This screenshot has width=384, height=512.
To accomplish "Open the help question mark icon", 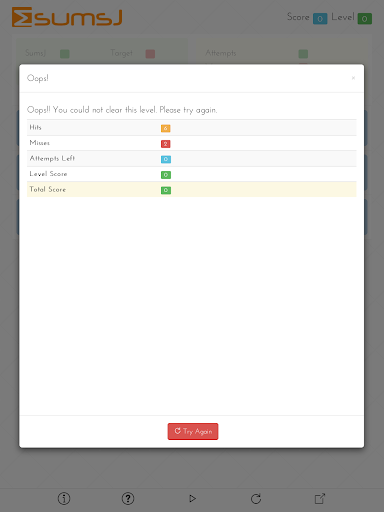I will (128, 499).
